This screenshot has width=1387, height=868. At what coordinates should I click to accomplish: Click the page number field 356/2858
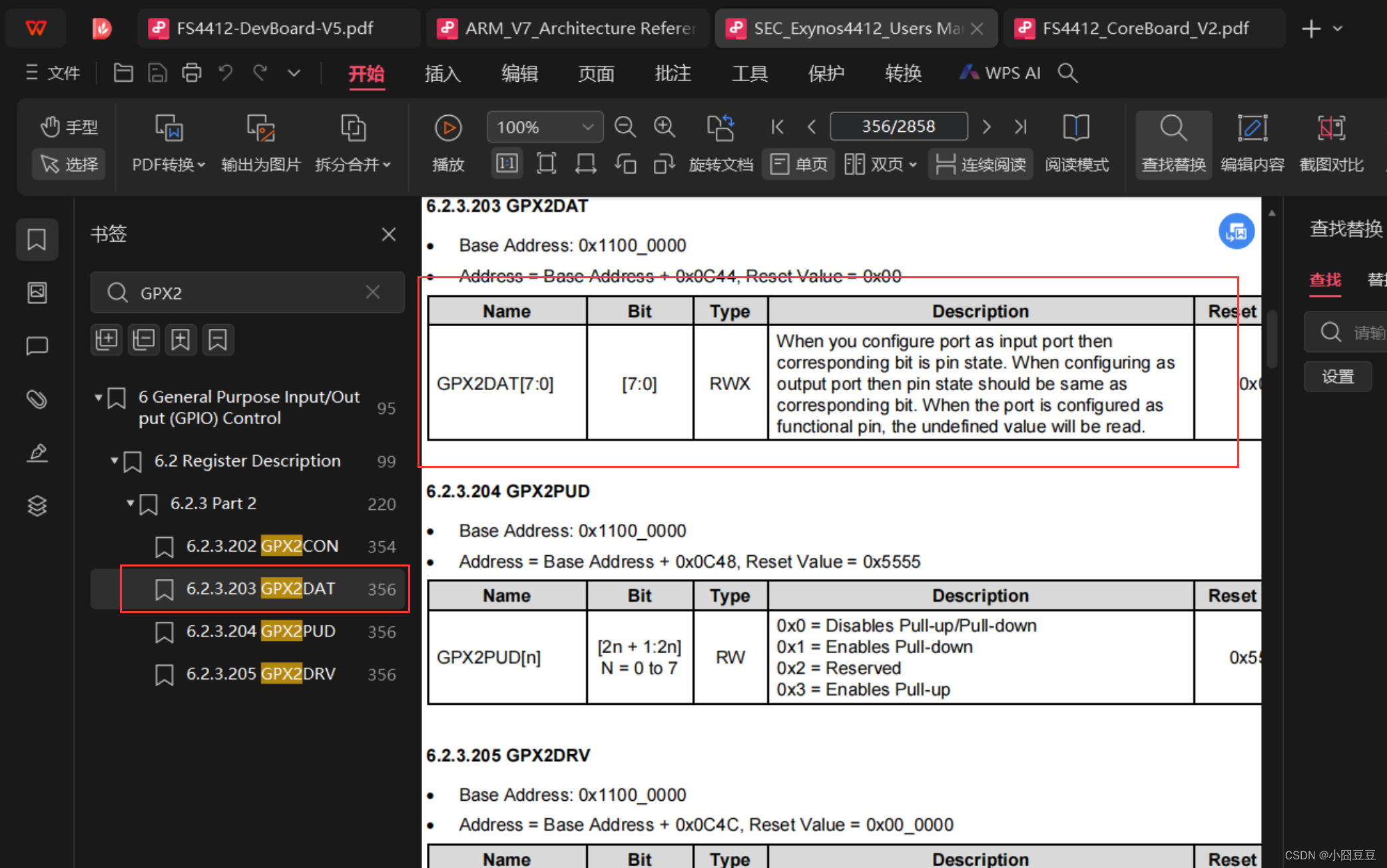(898, 126)
